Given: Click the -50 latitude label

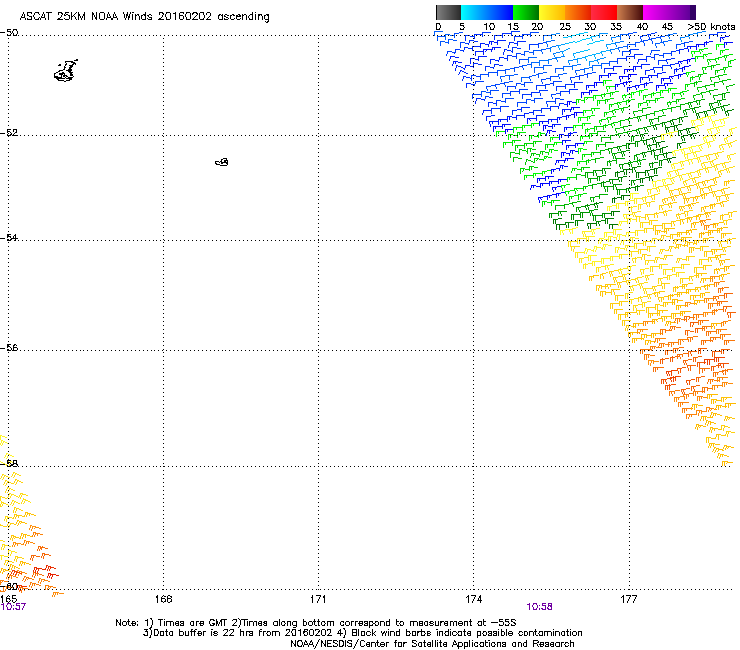Looking at the screenshot, I should (x=9, y=33).
